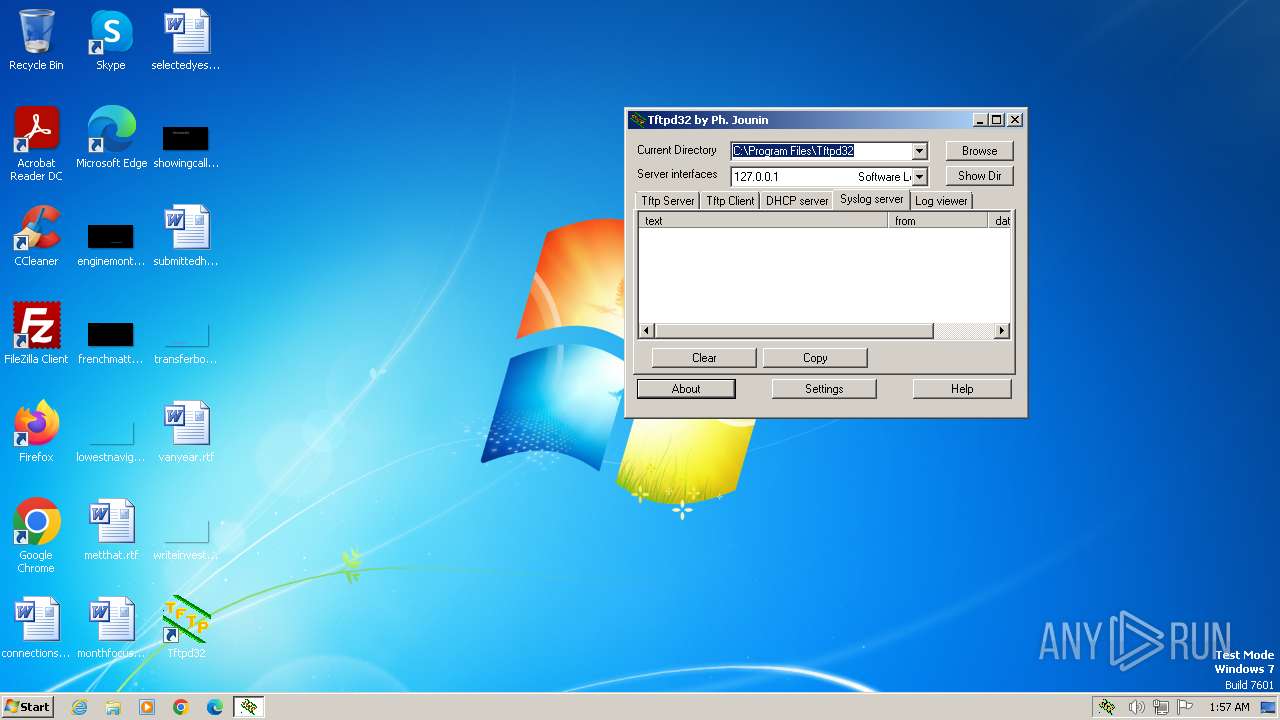Screen dimensions: 1280x720
Task: Select Tftpd32 taskbar button
Action: (x=249, y=707)
